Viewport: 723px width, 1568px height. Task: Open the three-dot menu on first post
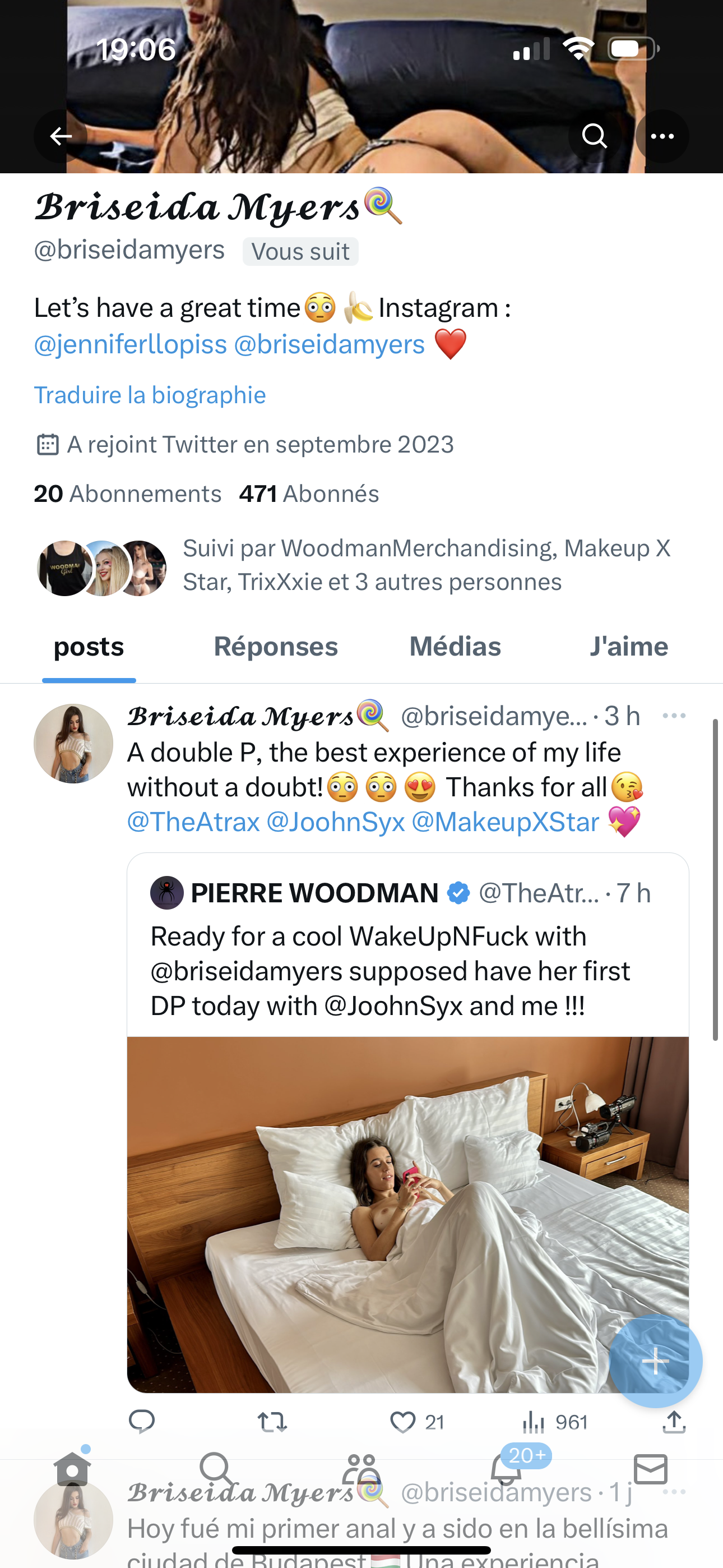click(x=674, y=716)
